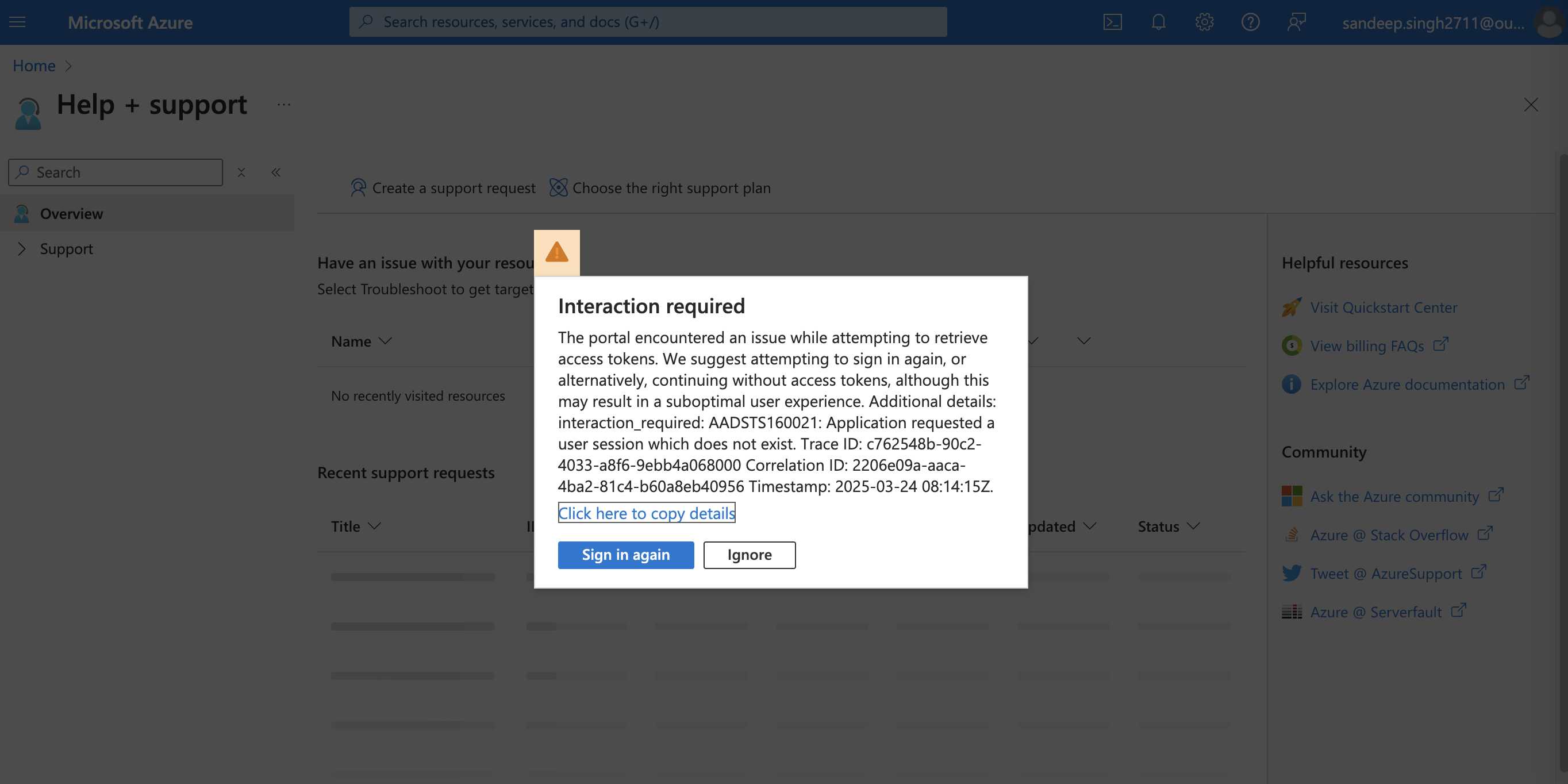Open Explore Azure documentation link
The height and width of the screenshot is (784, 1568).
click(x=1407, y=384)
